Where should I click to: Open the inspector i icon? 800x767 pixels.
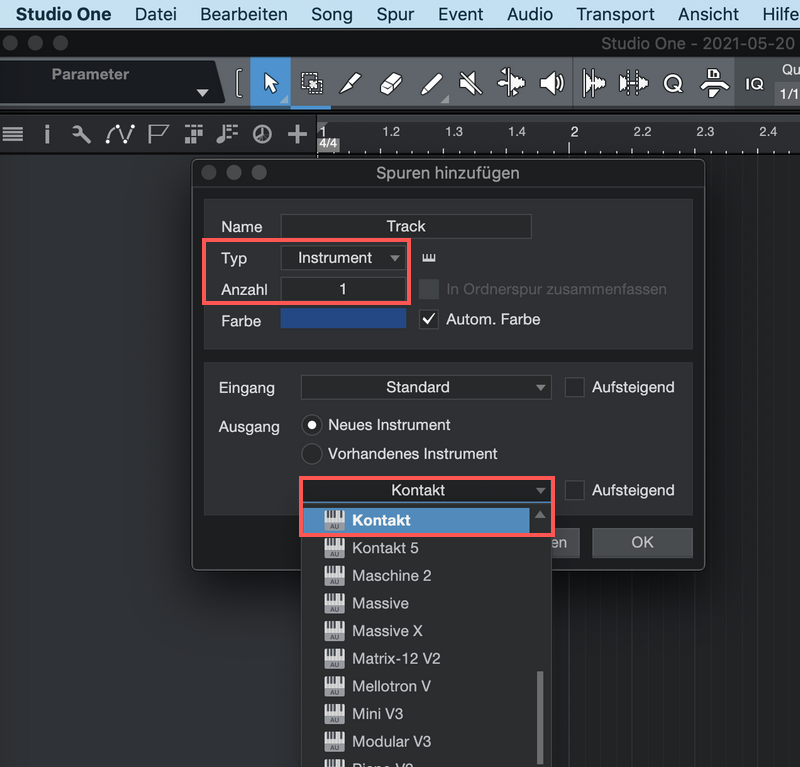click(x=47, y=134)
